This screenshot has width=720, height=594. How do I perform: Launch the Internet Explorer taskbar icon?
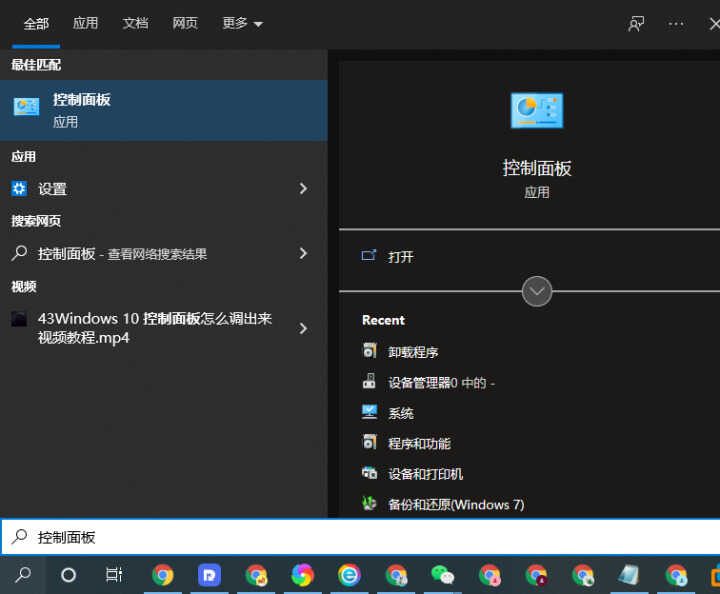pyautogui.click(x=349, y=575)
